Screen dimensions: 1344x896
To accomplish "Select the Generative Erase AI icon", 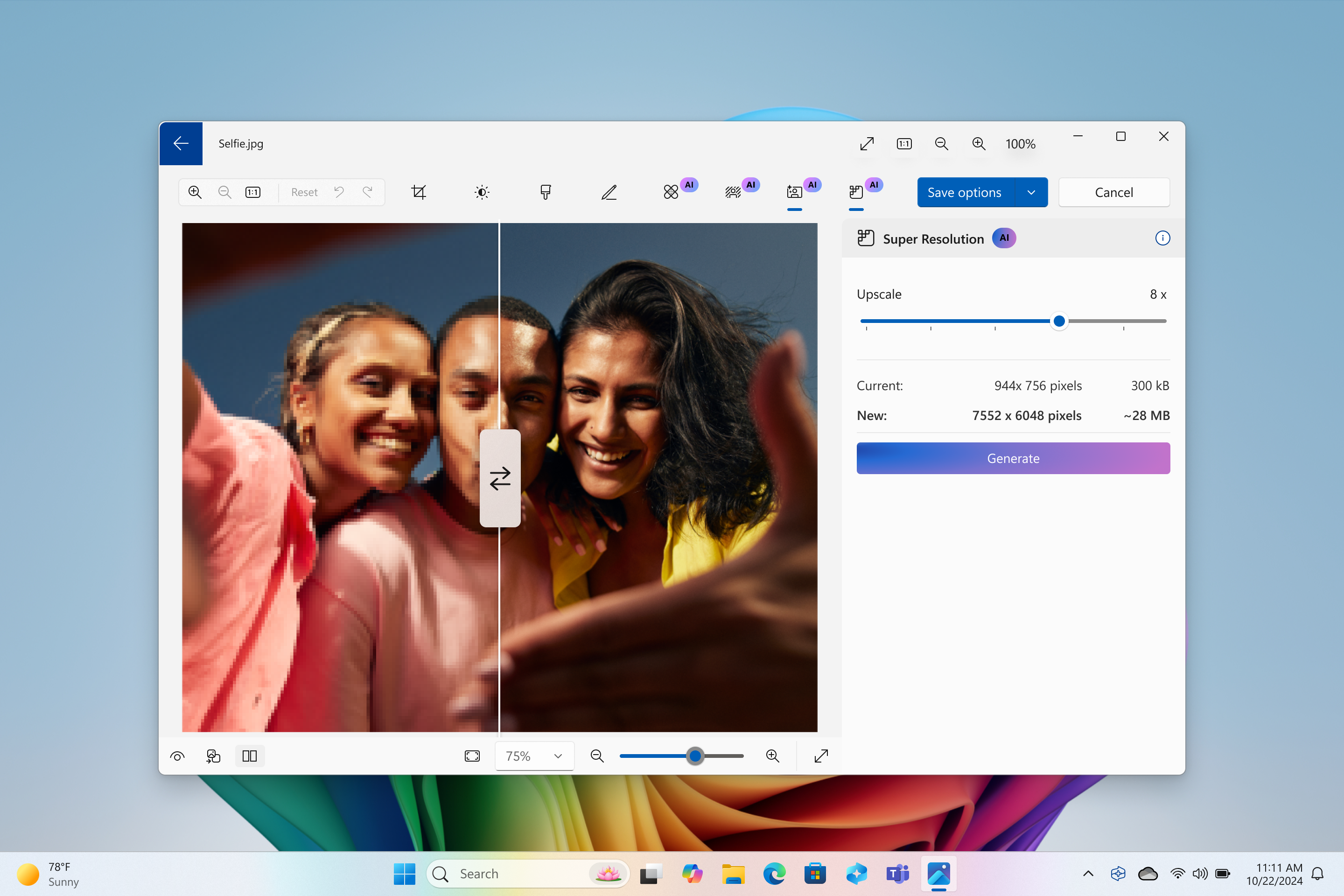I will coord(670,192).
